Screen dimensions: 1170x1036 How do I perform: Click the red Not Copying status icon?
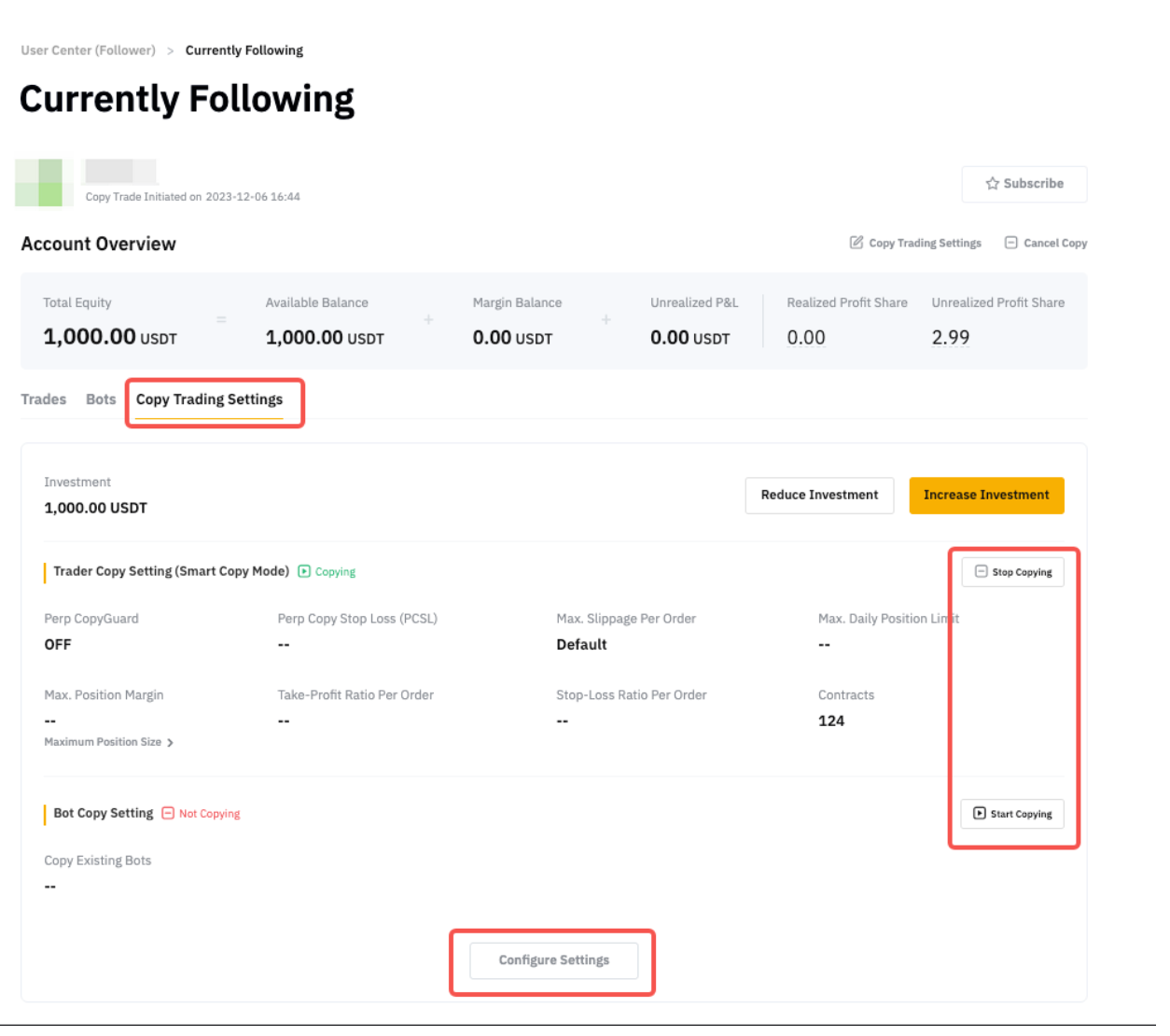coord(168,813)
